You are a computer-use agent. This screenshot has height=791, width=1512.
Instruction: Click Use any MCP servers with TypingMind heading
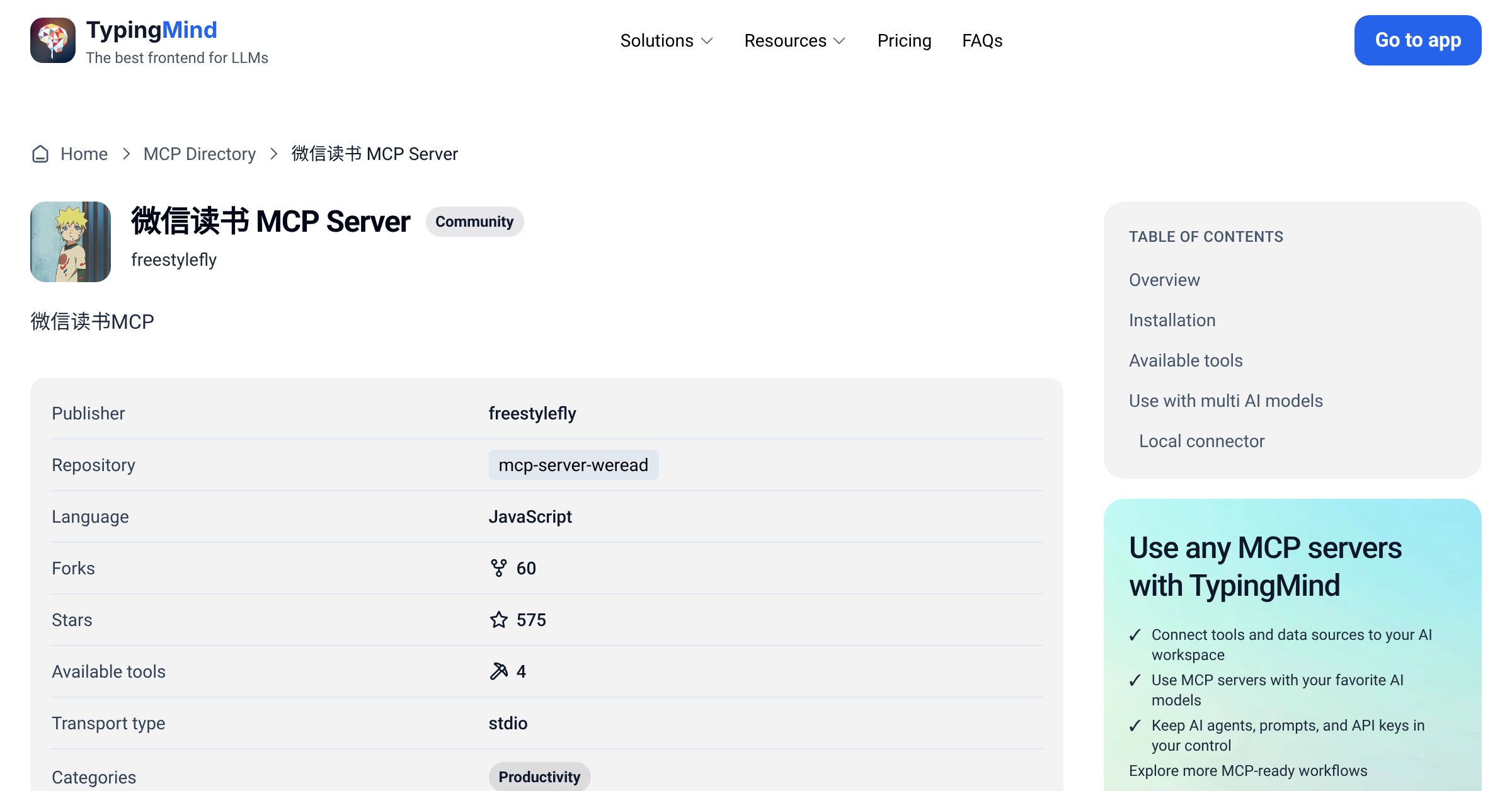[1265, 566]
